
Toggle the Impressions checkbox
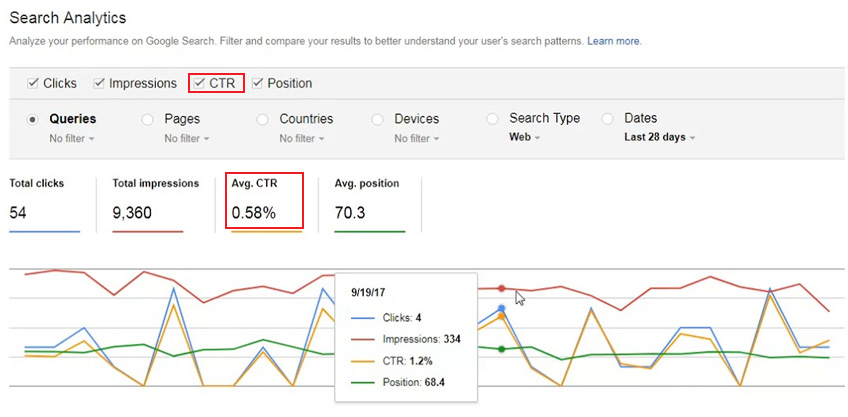[x=99, y=83]
